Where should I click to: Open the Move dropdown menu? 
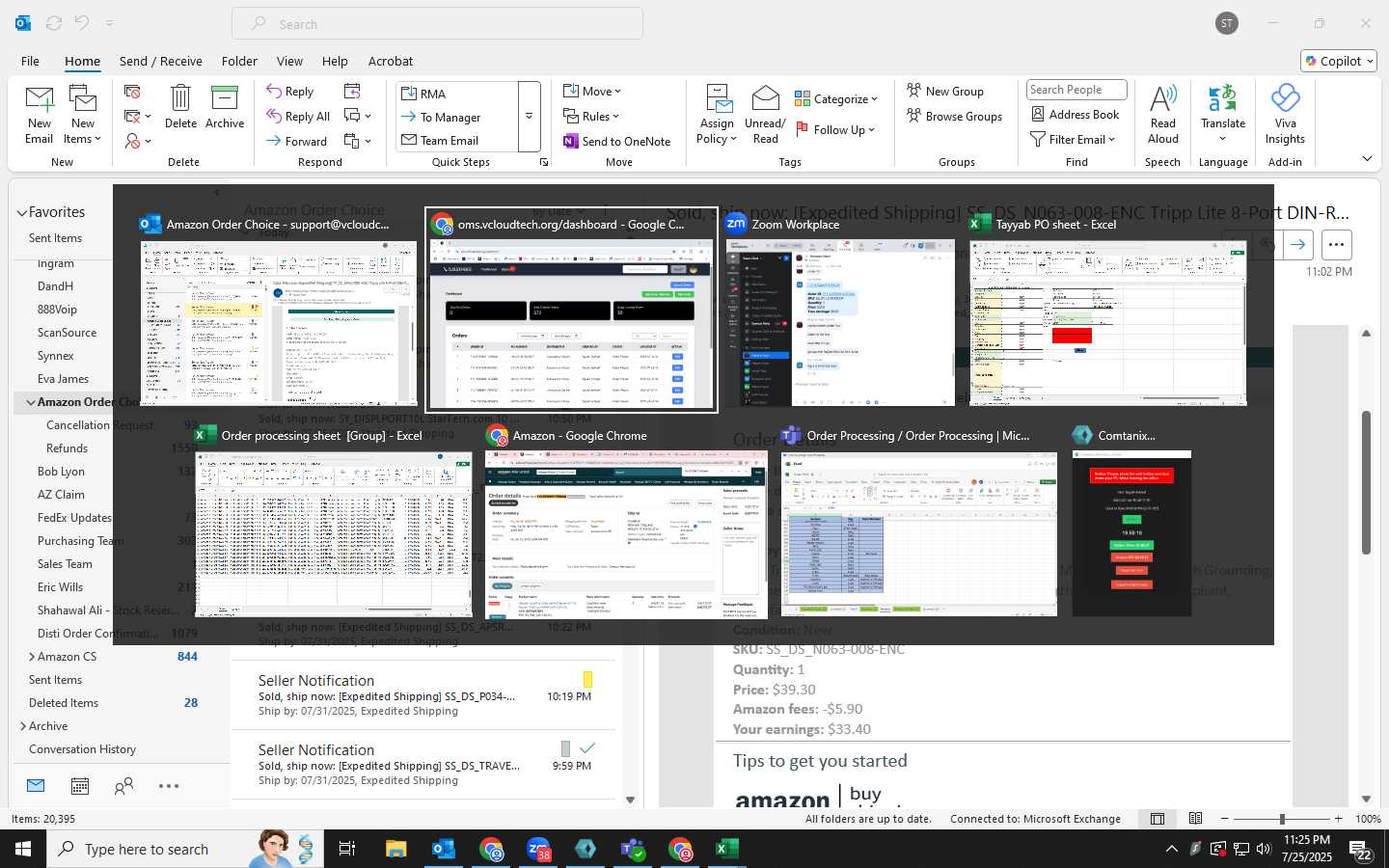(x=592, y=92)
